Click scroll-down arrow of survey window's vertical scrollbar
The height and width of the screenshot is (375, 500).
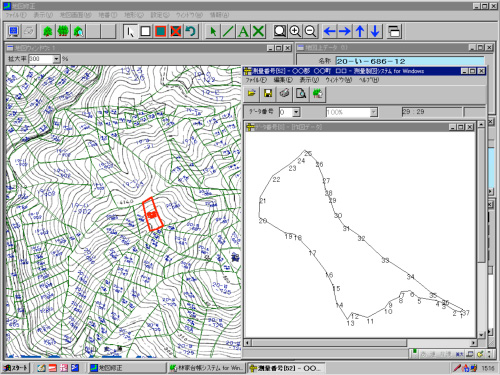pyautogui.click(x=481, y=335)
